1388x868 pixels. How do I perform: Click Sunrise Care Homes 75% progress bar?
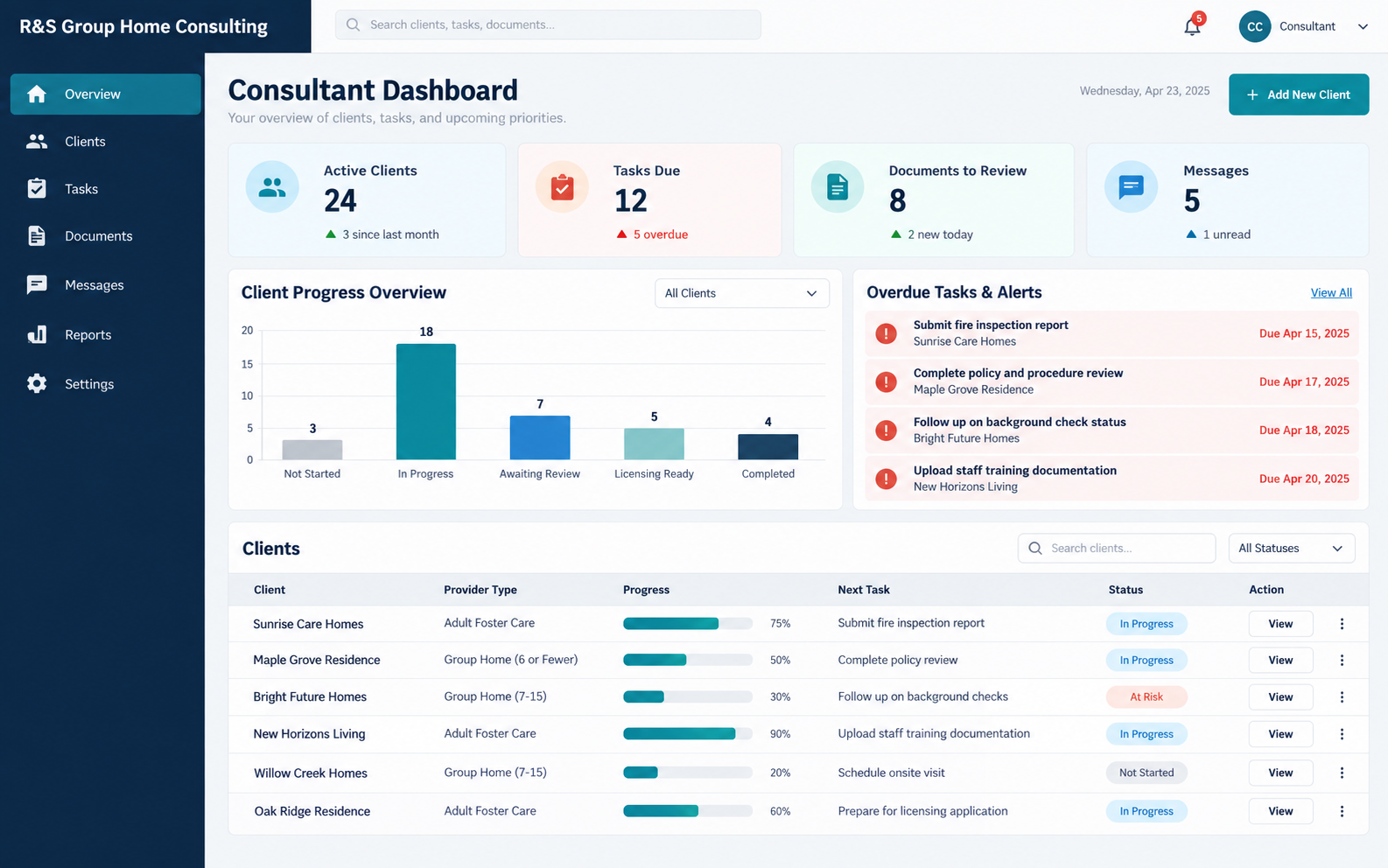pyautogui.click(x=688, y=624)
